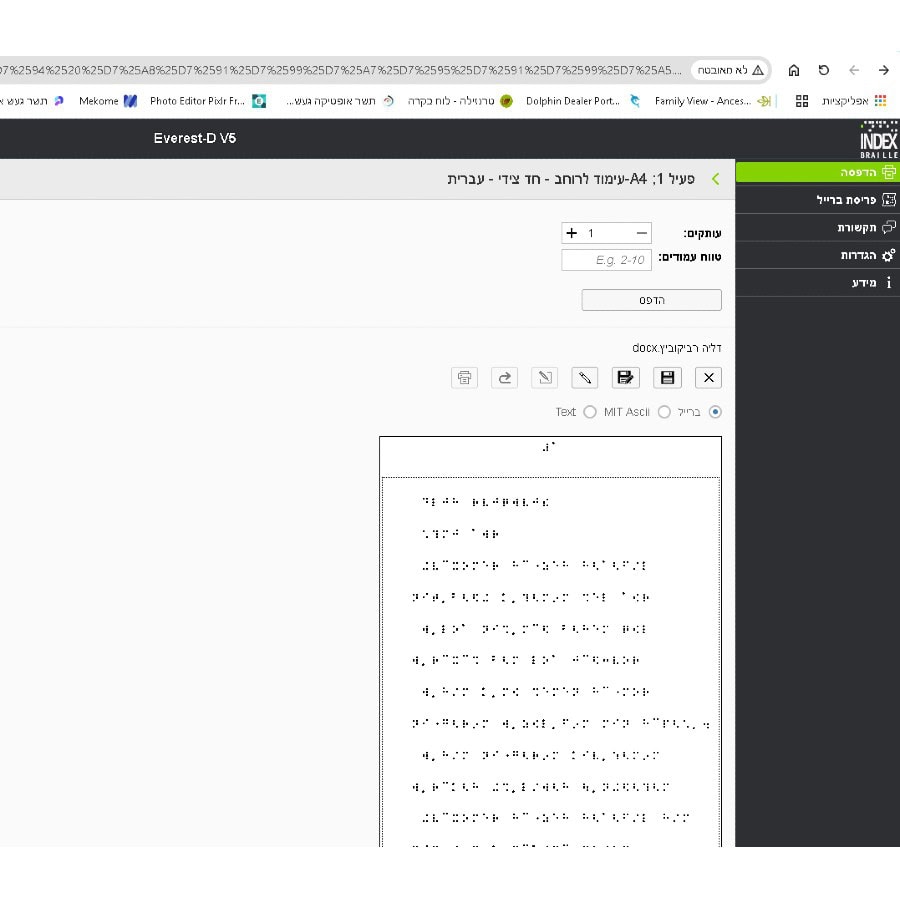This screenshot has height=900, width=900.
Task: Select the ברייל (Braille) radio button
Action: tap(714, 412)
